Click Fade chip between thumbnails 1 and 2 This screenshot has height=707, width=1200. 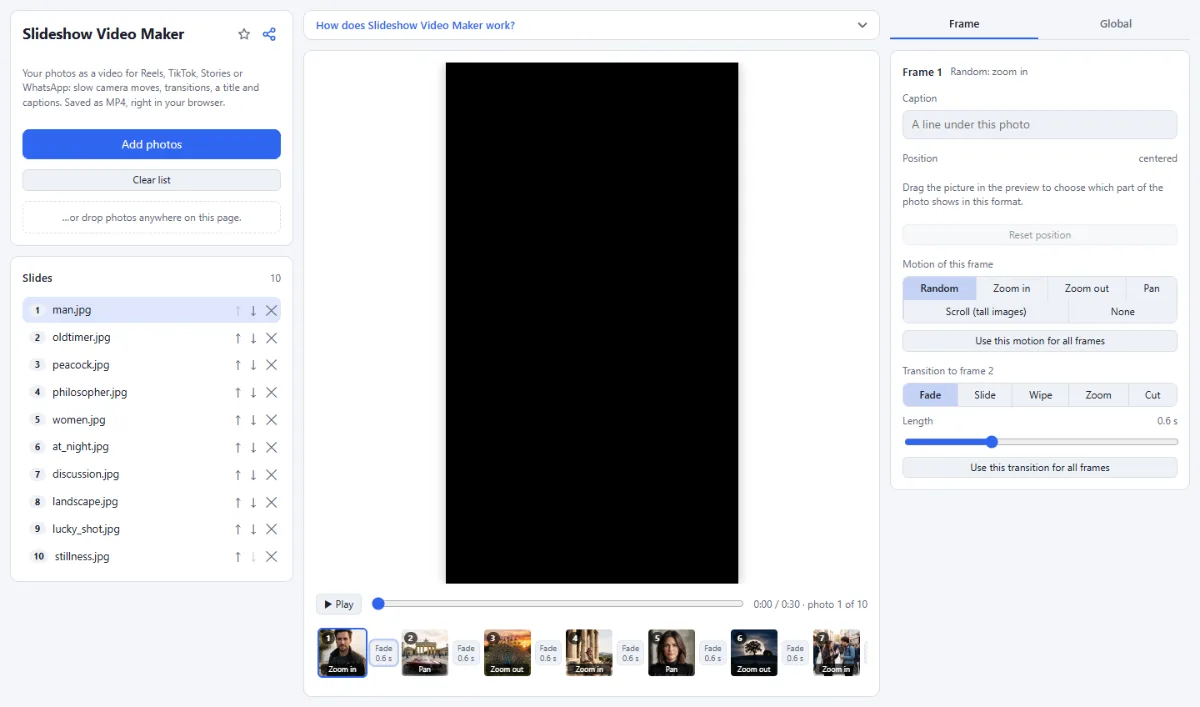tap(384, 653)
